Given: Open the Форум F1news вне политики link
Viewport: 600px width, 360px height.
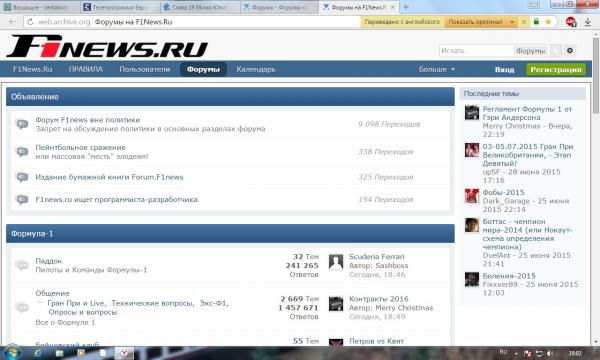Looking at the screenshot, I should click(x=88, y=120).
